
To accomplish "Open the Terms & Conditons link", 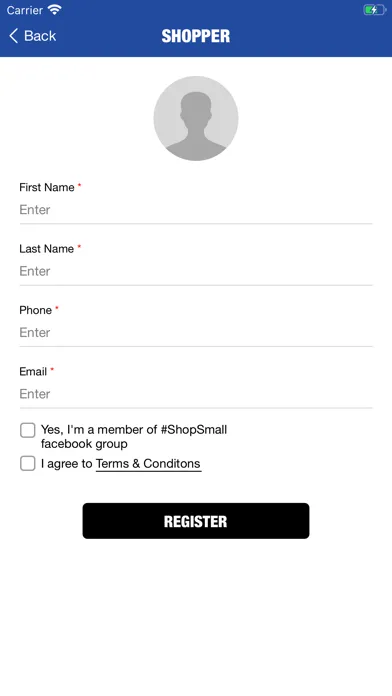I will click(x=148, y=464).
